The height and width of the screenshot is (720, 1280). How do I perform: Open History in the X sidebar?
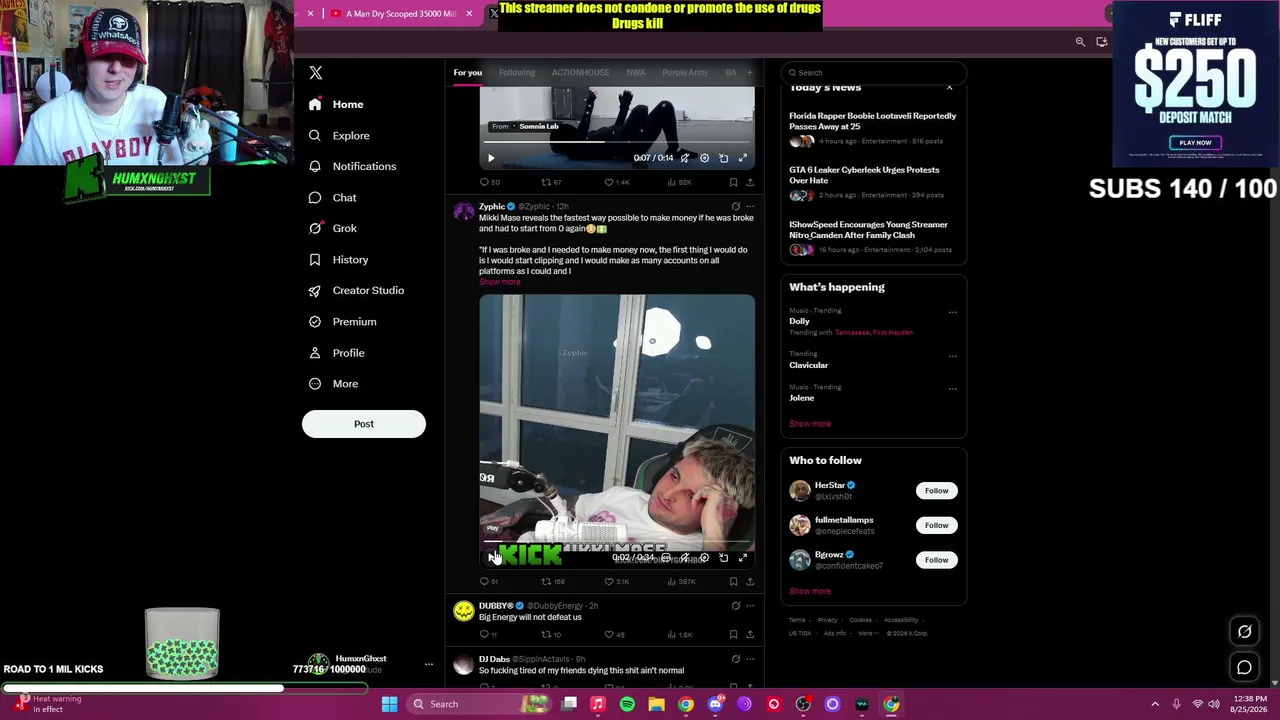pos(339,260)
